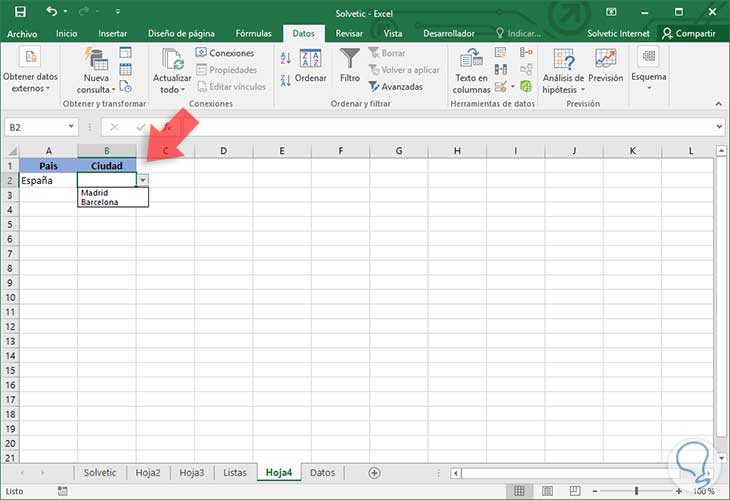Open Avanzadas filter options
This screenshot has width=730, height=500.
tap(396, 87)
